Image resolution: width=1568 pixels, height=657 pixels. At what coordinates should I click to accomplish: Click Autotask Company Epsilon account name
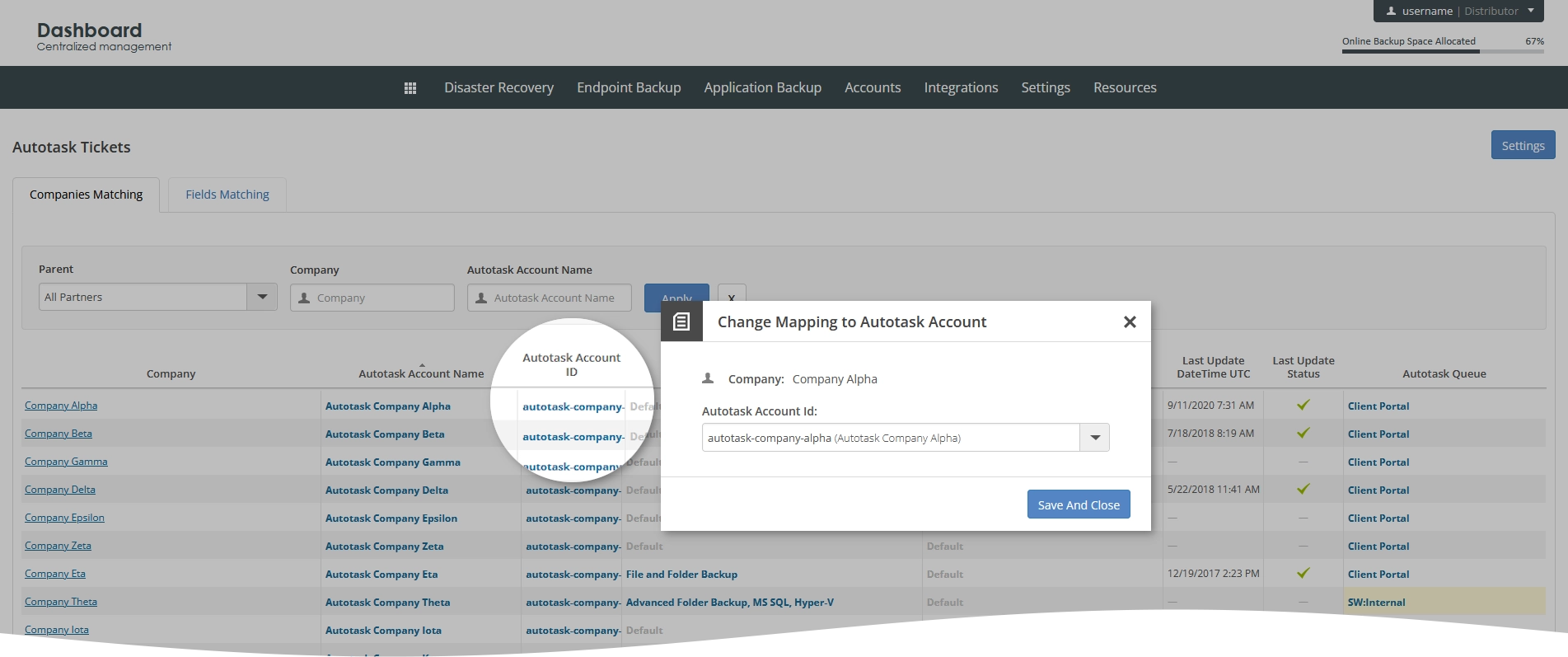(391, 519)
